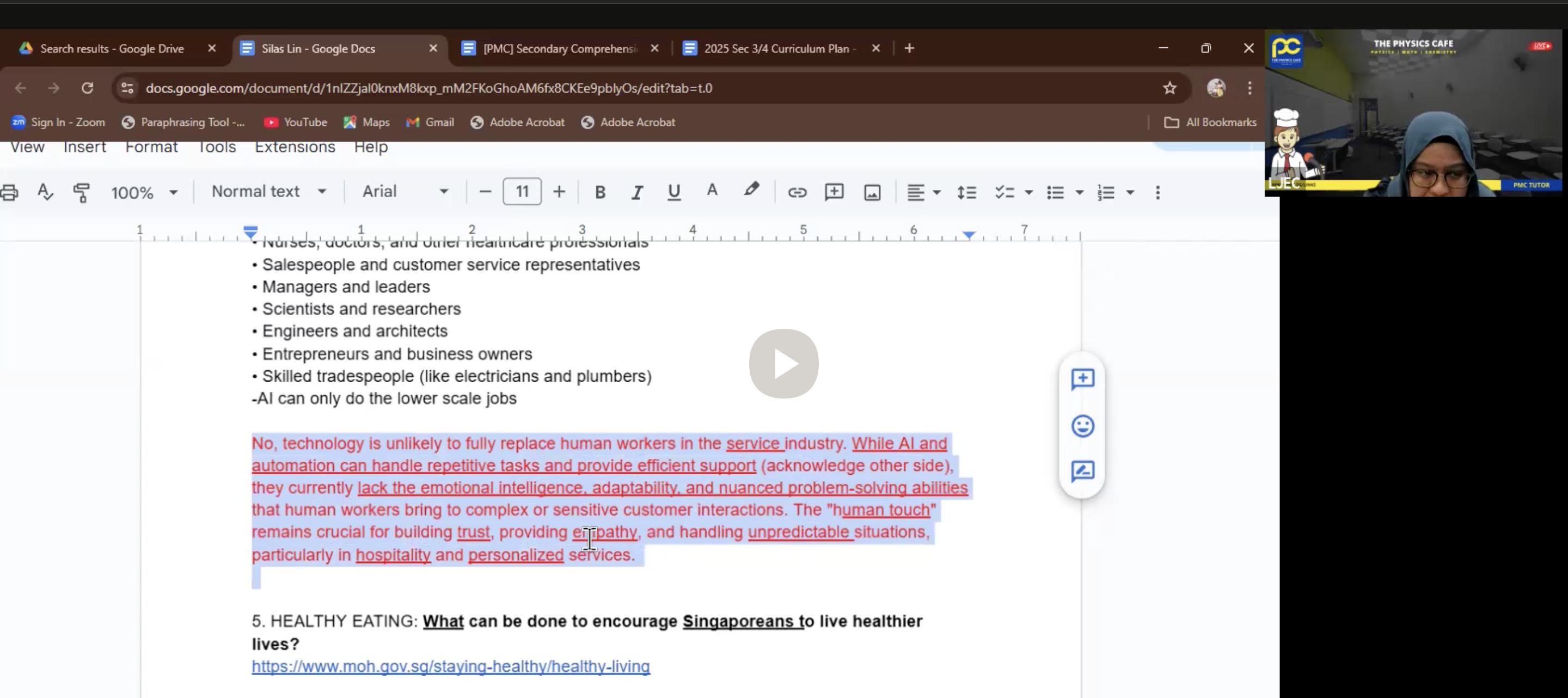Open Chrome three-dot menu
Screen dimensions: 1568x698
pos(1249,88)
